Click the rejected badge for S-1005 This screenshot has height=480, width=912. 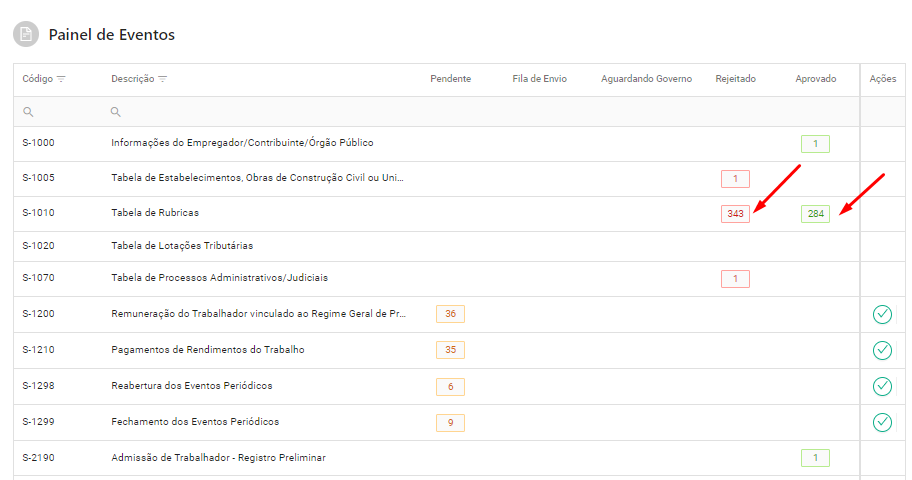735,179
